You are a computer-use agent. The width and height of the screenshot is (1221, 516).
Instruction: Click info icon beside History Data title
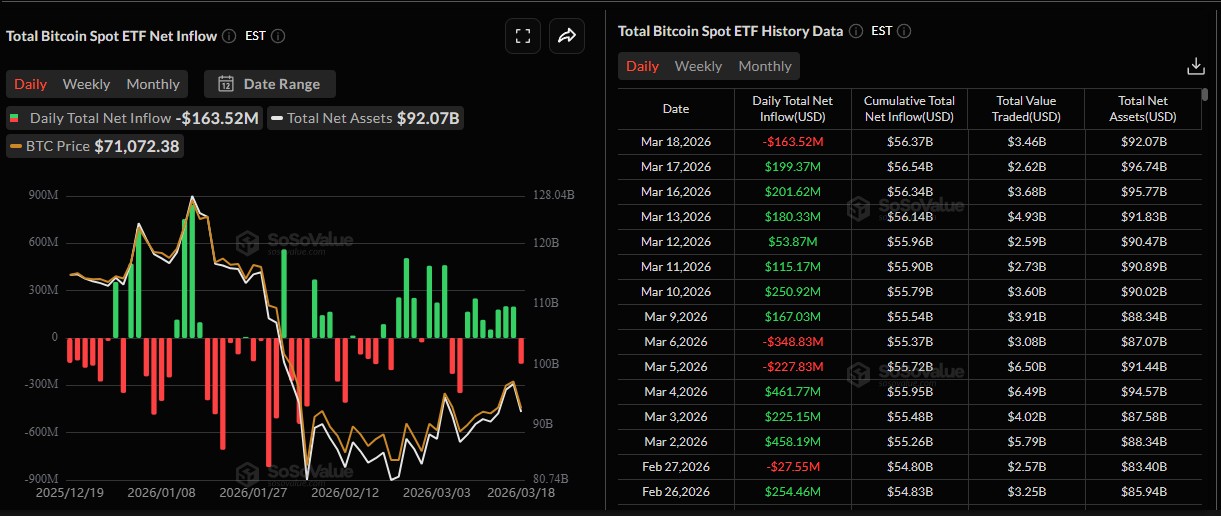[x=855, y=31]
